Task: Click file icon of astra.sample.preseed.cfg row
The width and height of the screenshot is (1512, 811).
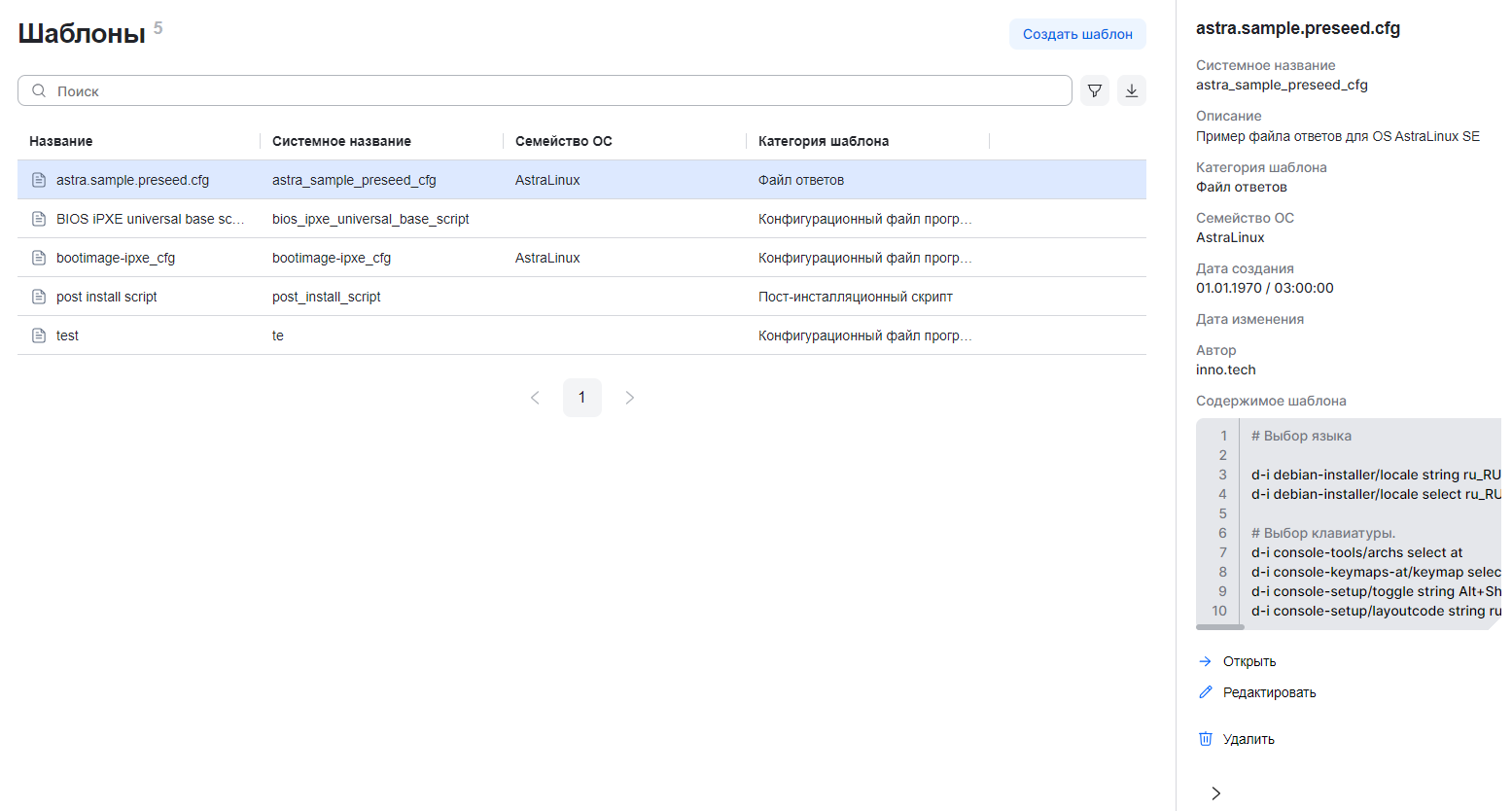Action: point(39,180)
